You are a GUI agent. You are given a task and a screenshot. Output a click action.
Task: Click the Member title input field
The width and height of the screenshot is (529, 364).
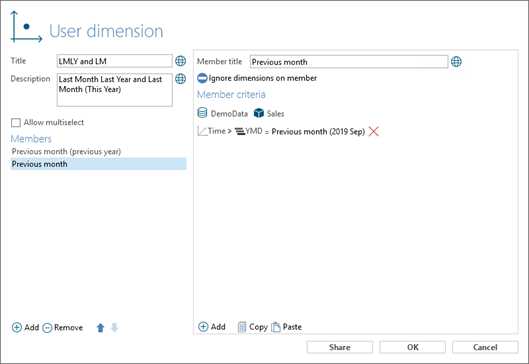349,62
